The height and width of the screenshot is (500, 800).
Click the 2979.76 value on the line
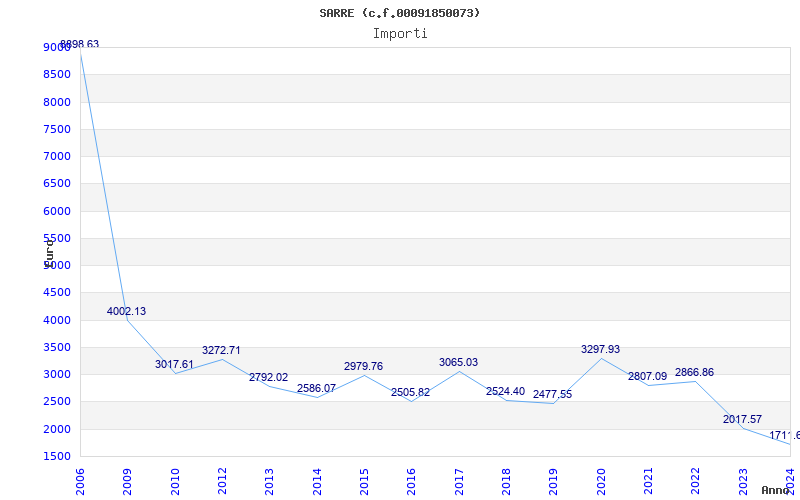point(363,366)
